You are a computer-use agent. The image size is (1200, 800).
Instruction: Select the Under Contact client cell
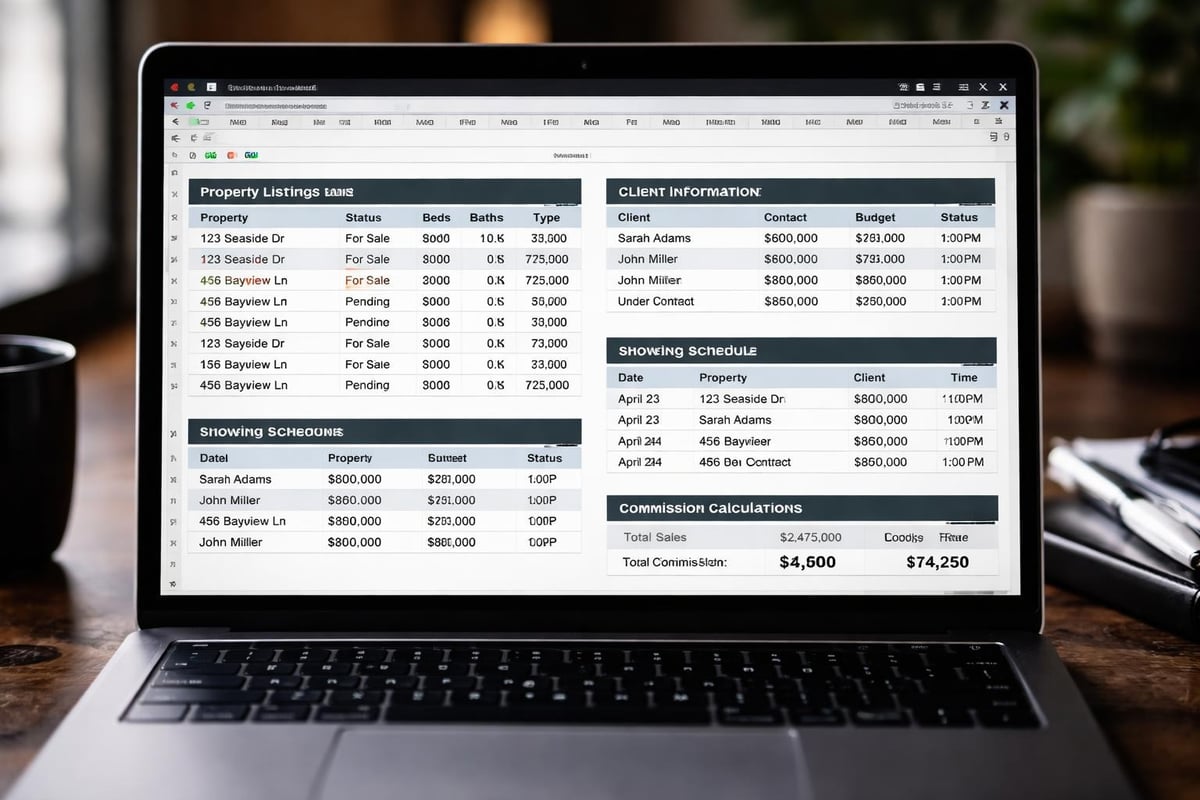656,301
